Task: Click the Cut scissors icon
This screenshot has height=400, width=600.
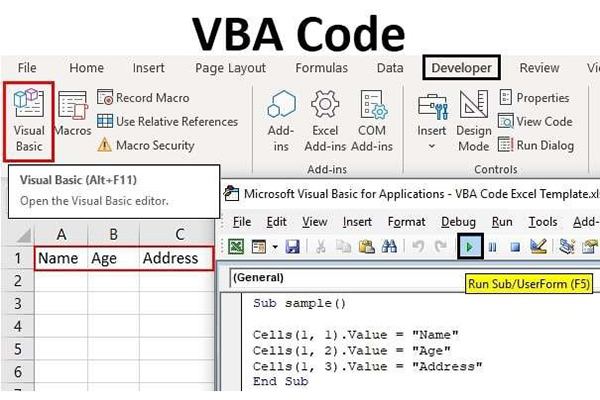Action: click(320, 247)
